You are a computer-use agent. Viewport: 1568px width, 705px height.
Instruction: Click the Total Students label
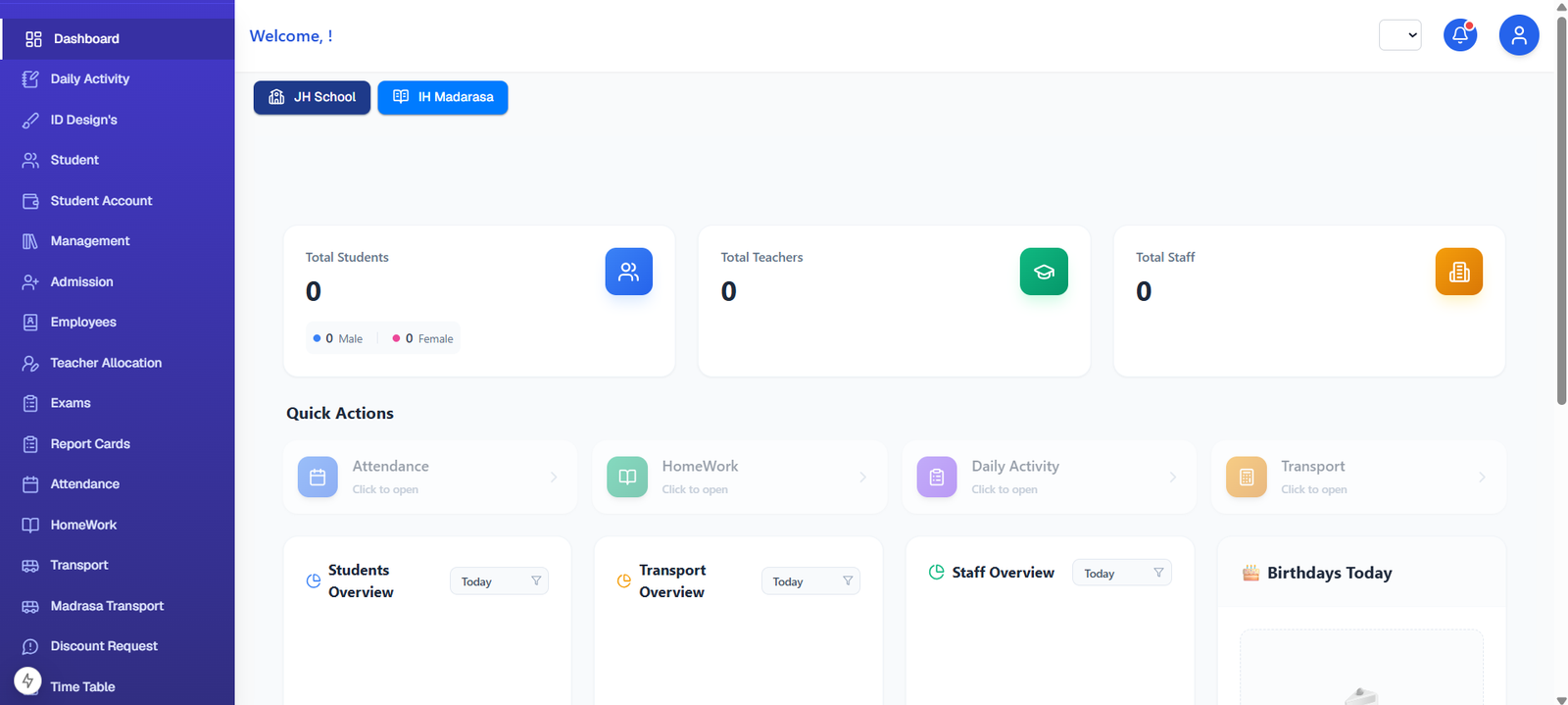point(347,257)
